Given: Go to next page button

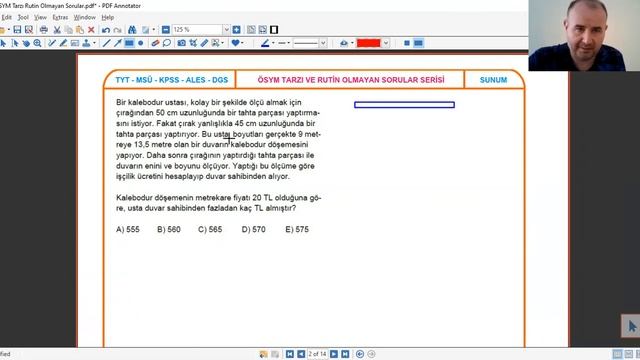Looking at the screenshot, I should point(333,354).
